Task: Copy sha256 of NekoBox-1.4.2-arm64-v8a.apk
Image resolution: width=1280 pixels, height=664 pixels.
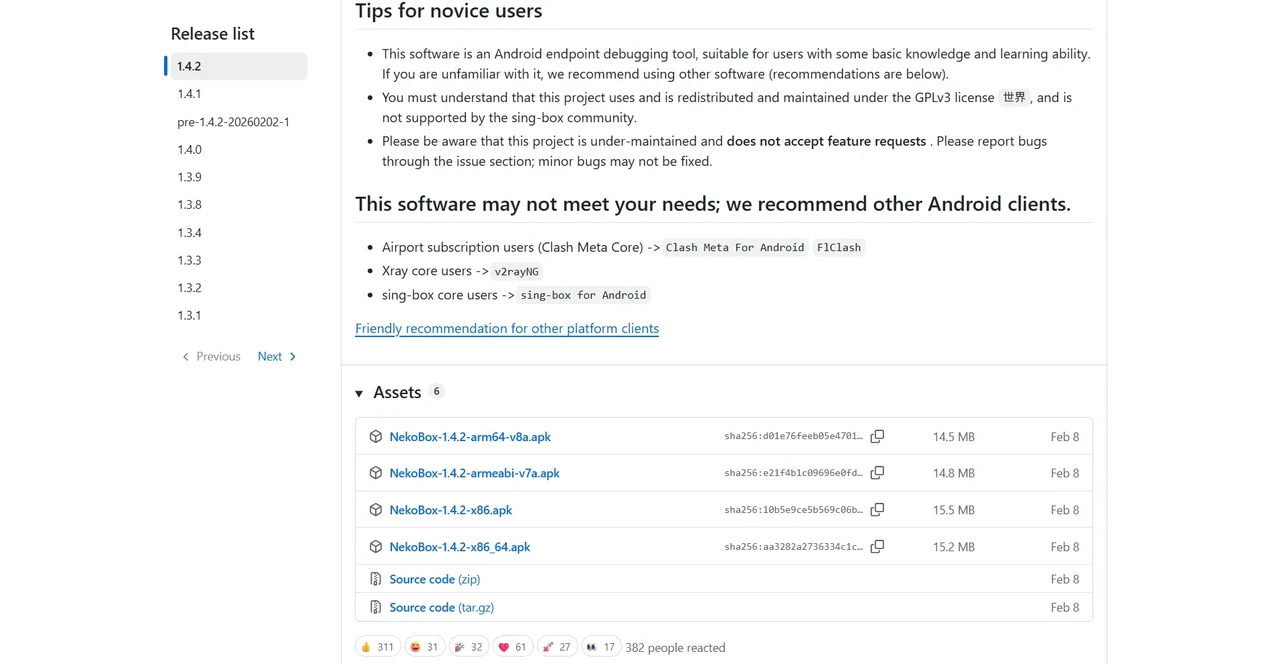Action: (x=877, y=436)
